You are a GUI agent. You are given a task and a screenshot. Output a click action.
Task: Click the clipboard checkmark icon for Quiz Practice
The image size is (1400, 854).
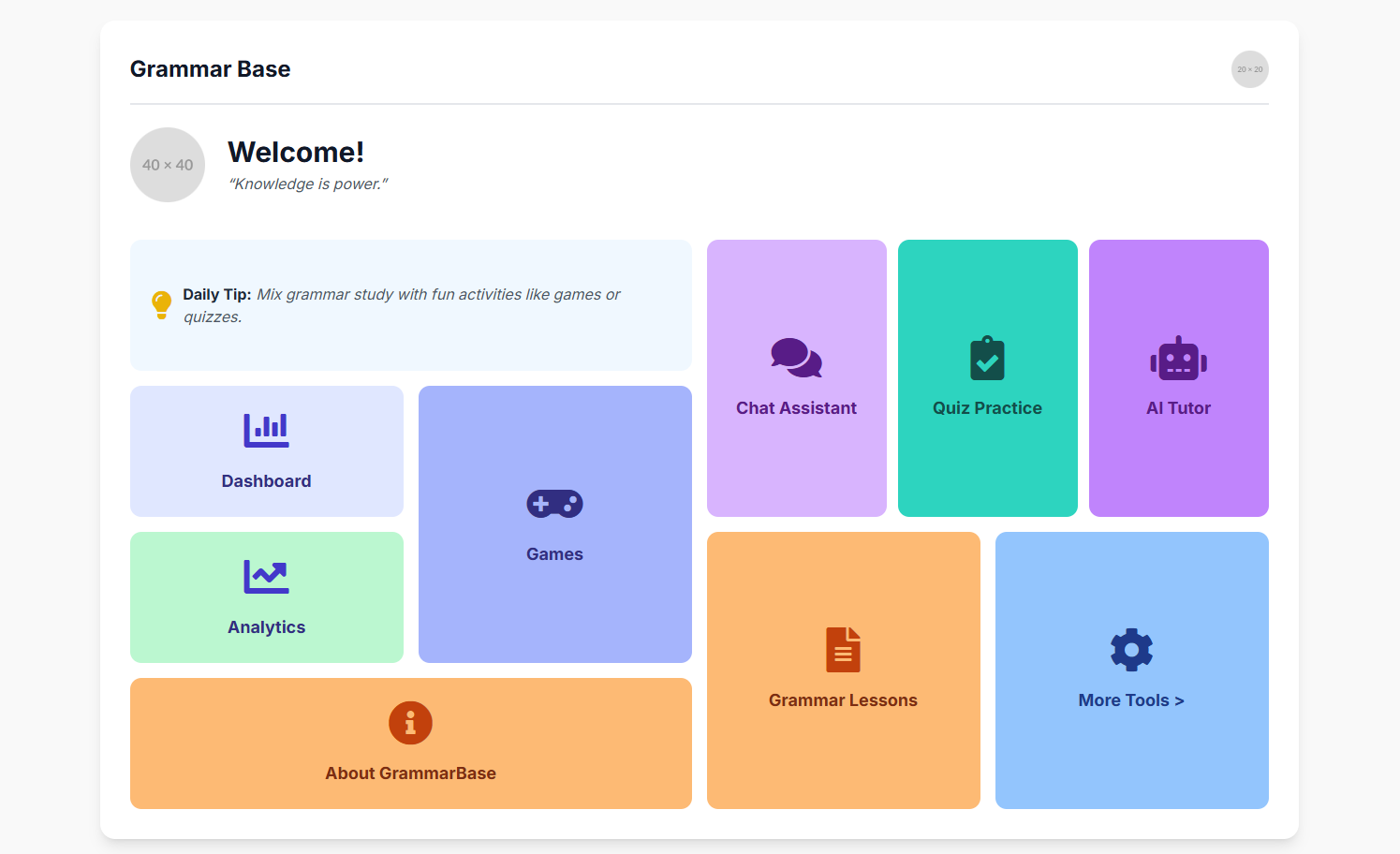click(x=987, y=358)
